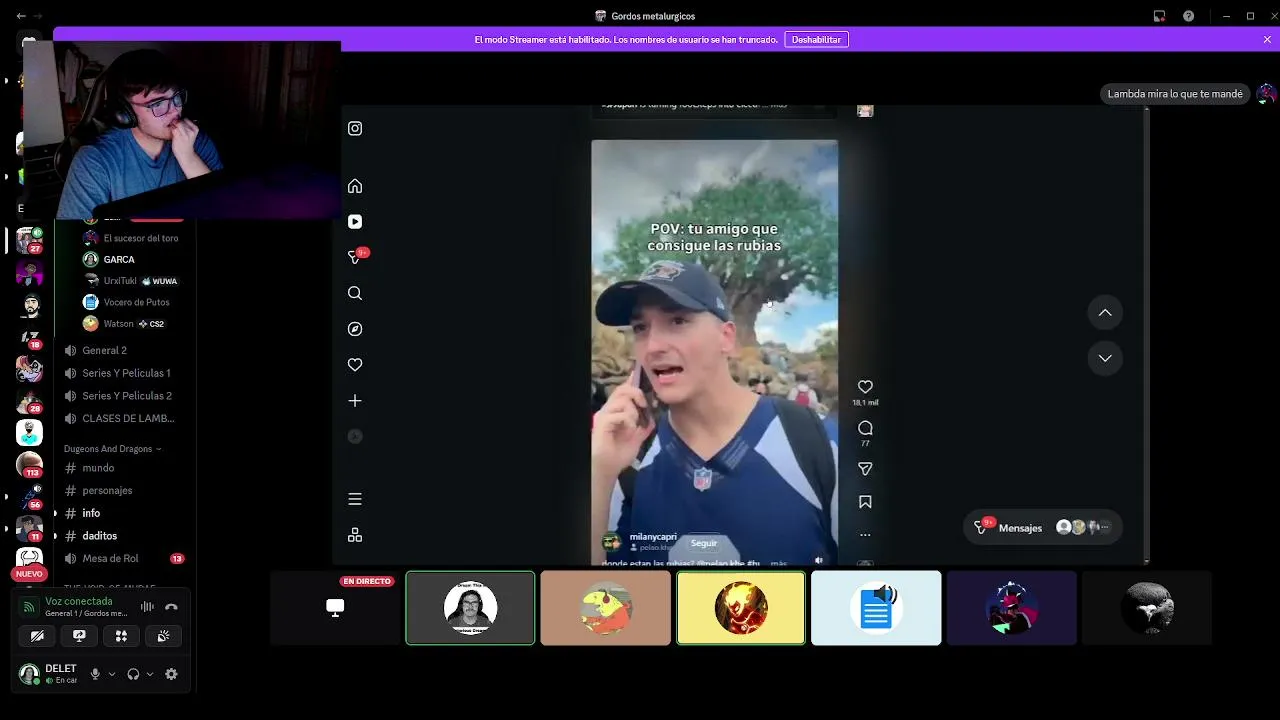Open Instagram logo in the shared stream
The image size is (1280, 720).
(355, 128)
